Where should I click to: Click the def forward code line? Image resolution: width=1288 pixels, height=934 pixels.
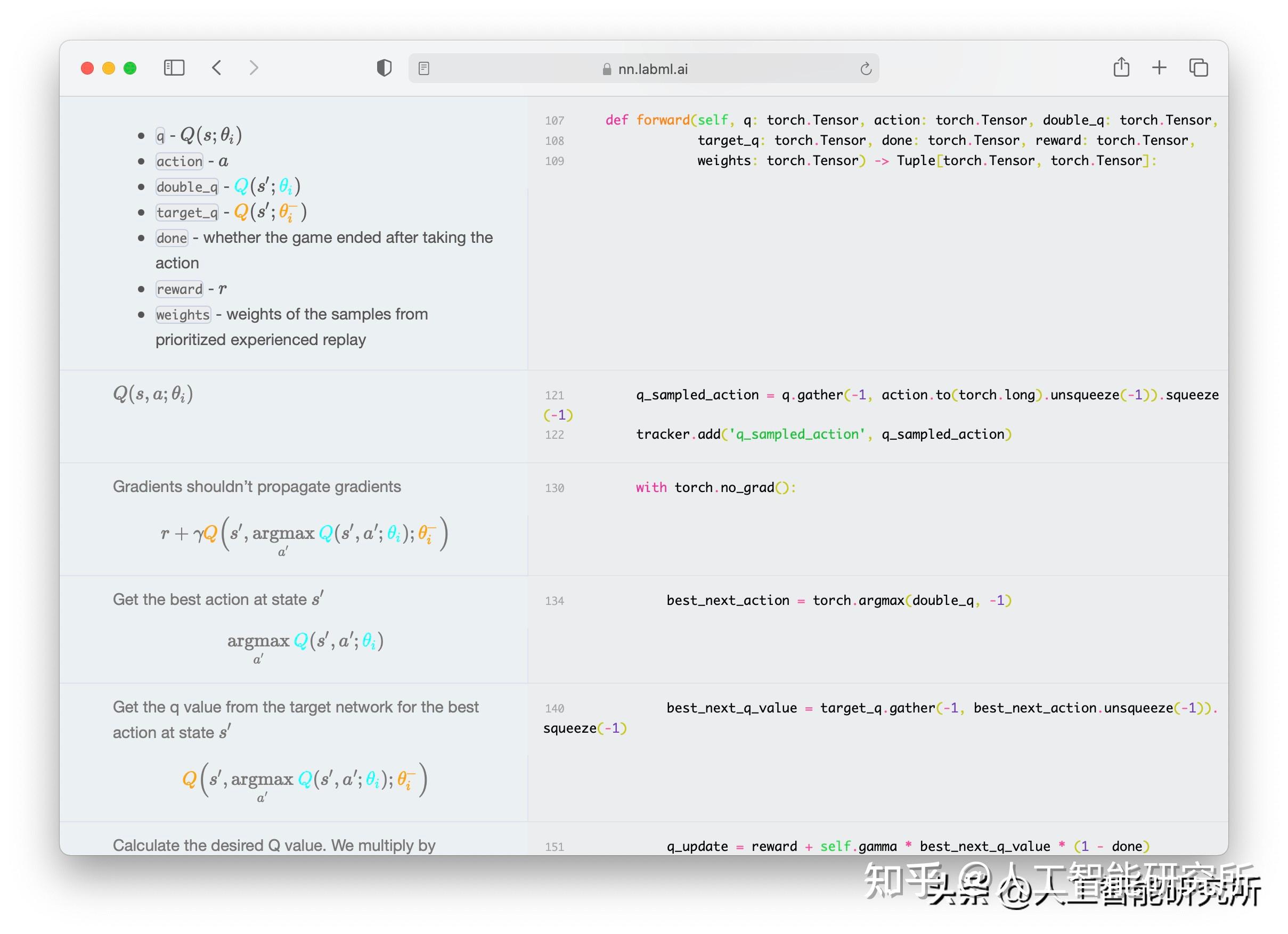coord(909,120)
